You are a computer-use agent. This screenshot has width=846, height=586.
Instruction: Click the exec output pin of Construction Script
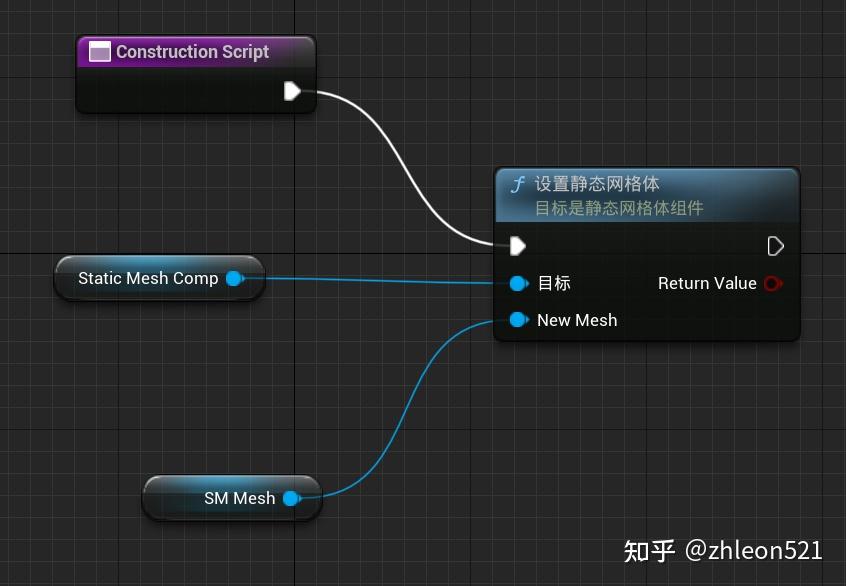pos(291,91)
